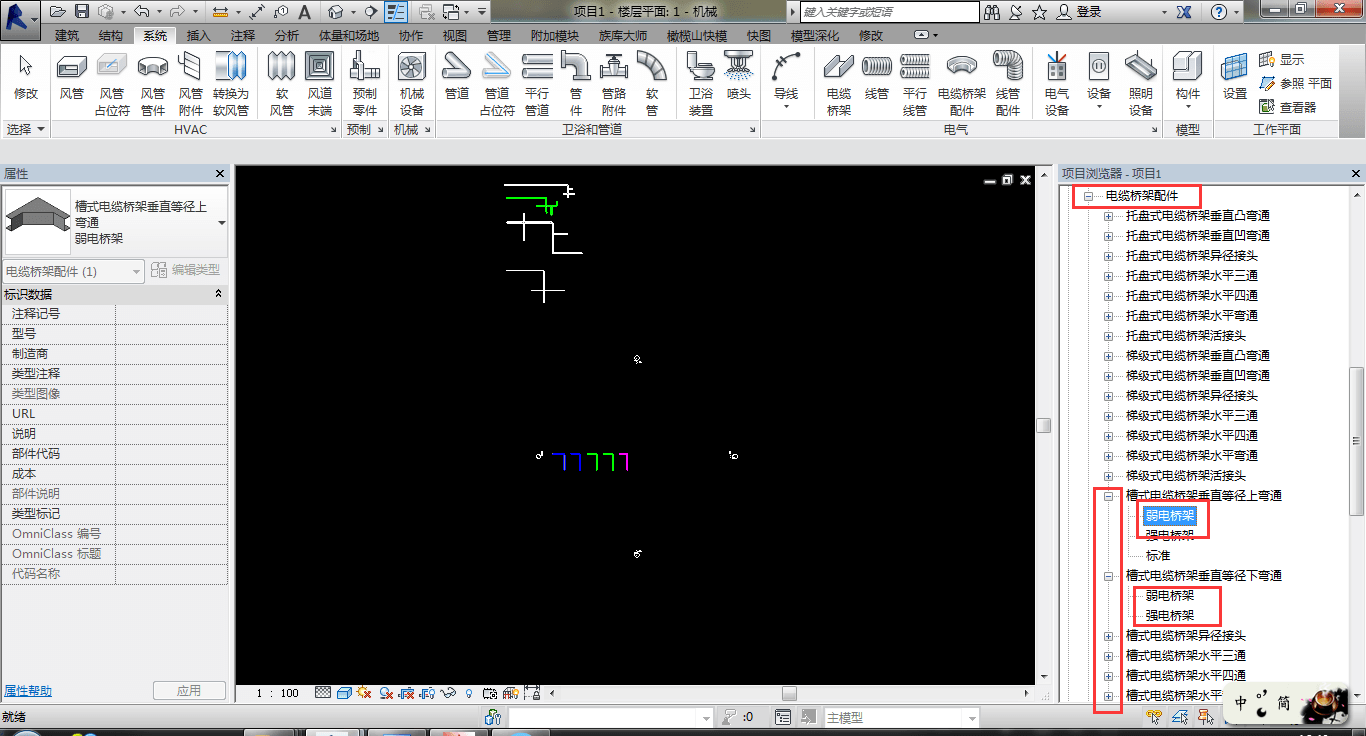1366x736 pixels.
Task: Select the 风道末端 air terminal tool
Action: click(x=320, y=83)
